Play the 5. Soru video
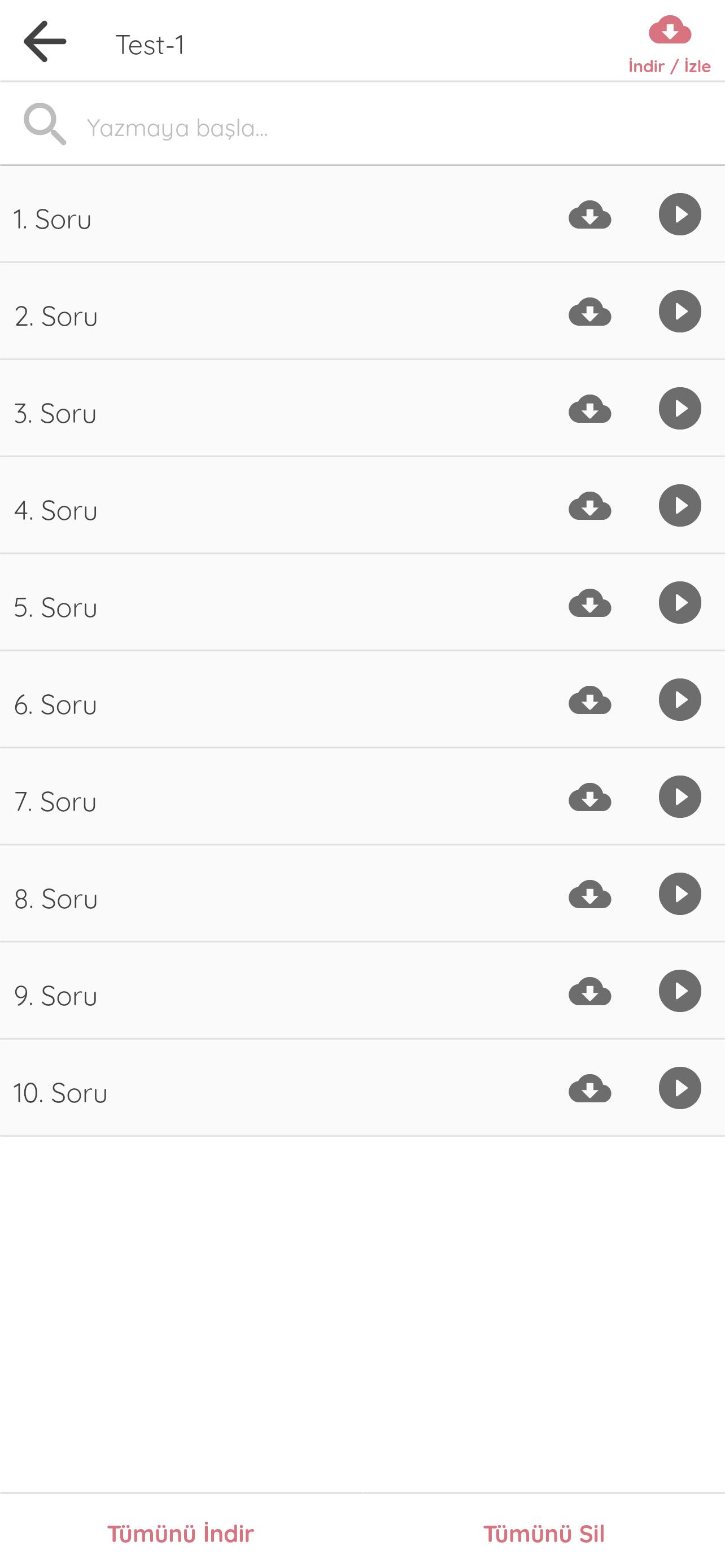Image resolution: width=725 pixels, height=1568 pixels. (x=679, y=603)
